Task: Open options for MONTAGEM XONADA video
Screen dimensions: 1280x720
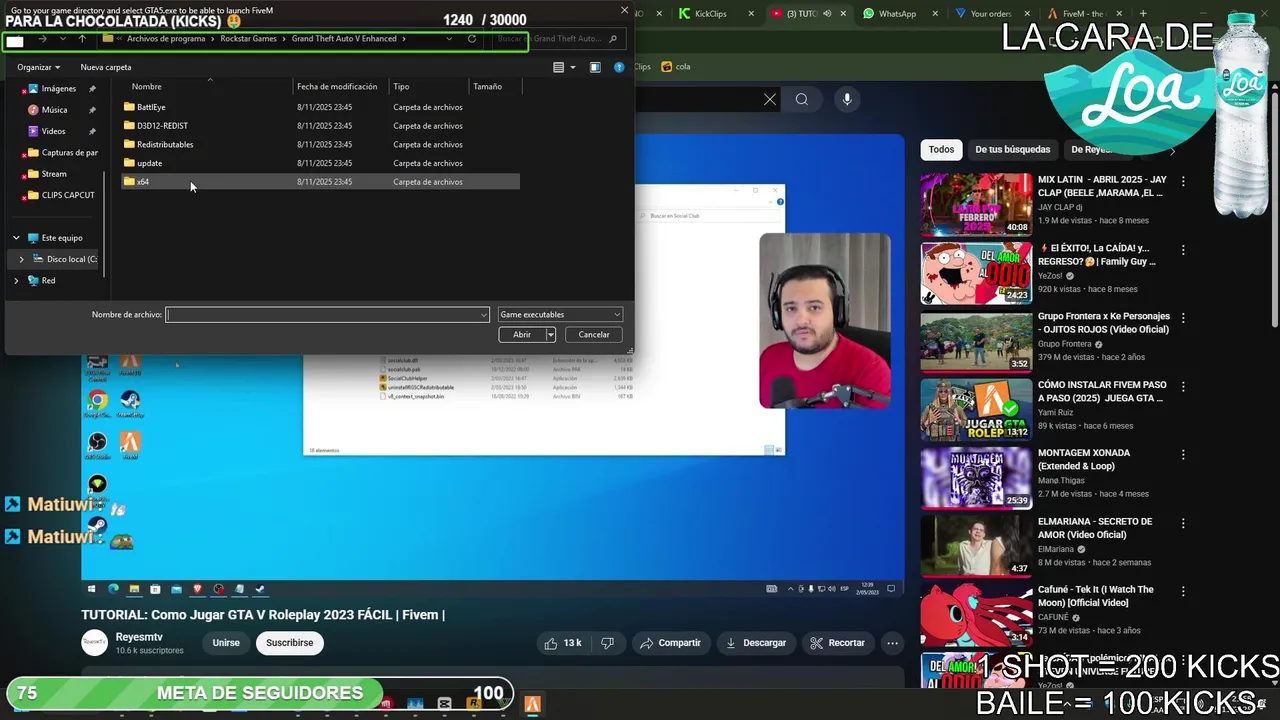Action: tap(1183, 454)
